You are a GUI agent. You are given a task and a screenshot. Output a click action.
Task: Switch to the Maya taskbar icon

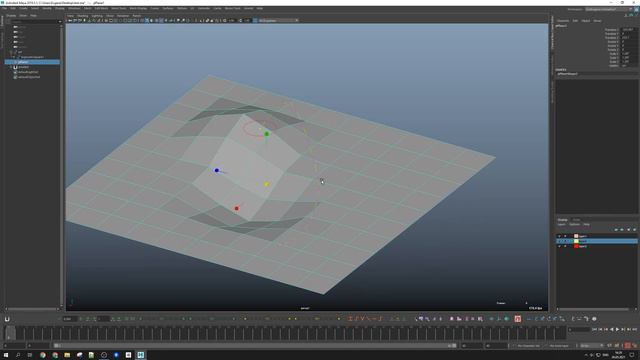(141, 355)
